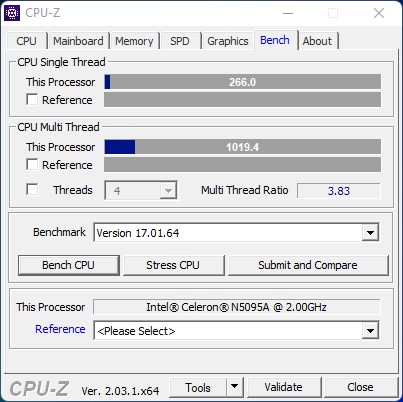Open the SPD tab
403x402 pixels.
pos(180,41)
